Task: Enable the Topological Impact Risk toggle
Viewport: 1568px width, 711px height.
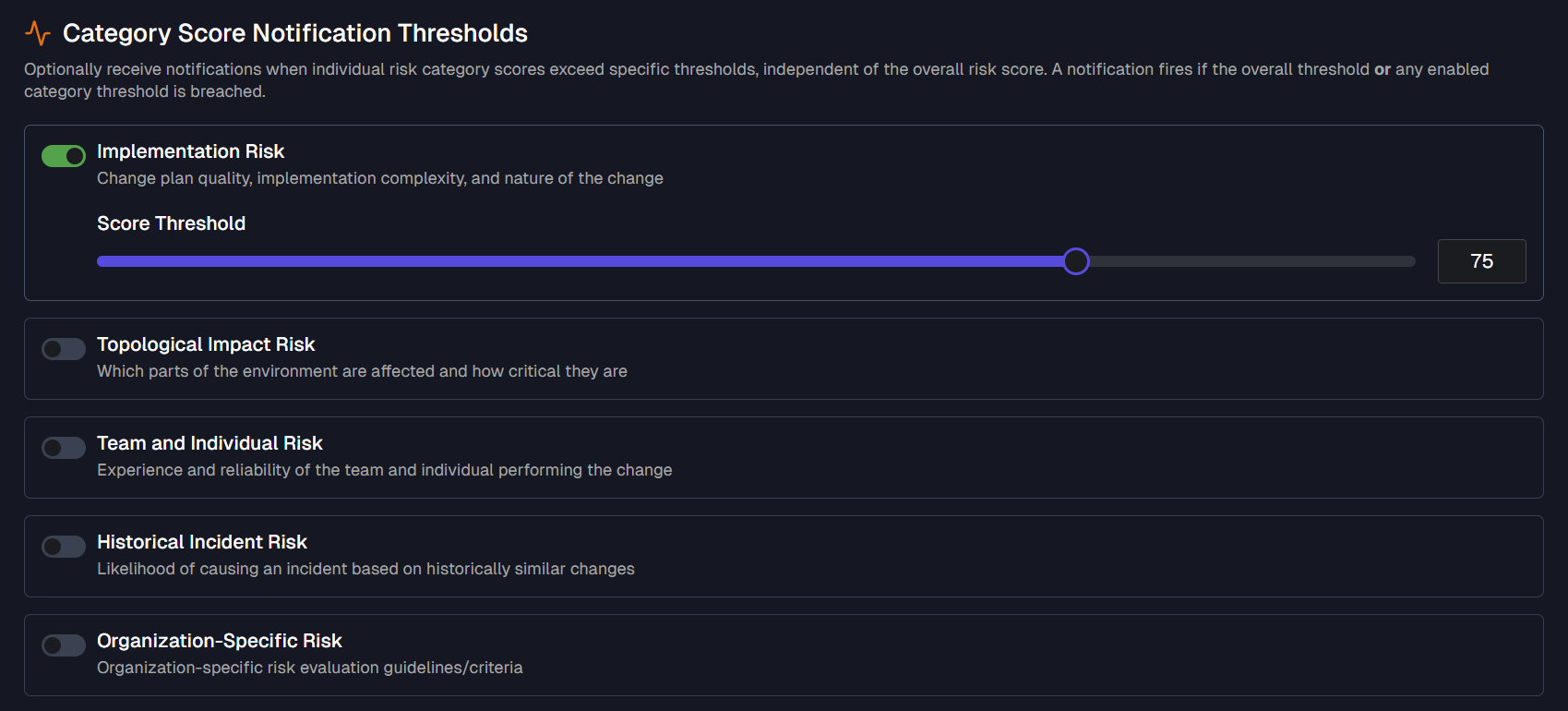Action: (x=63, y=348)
